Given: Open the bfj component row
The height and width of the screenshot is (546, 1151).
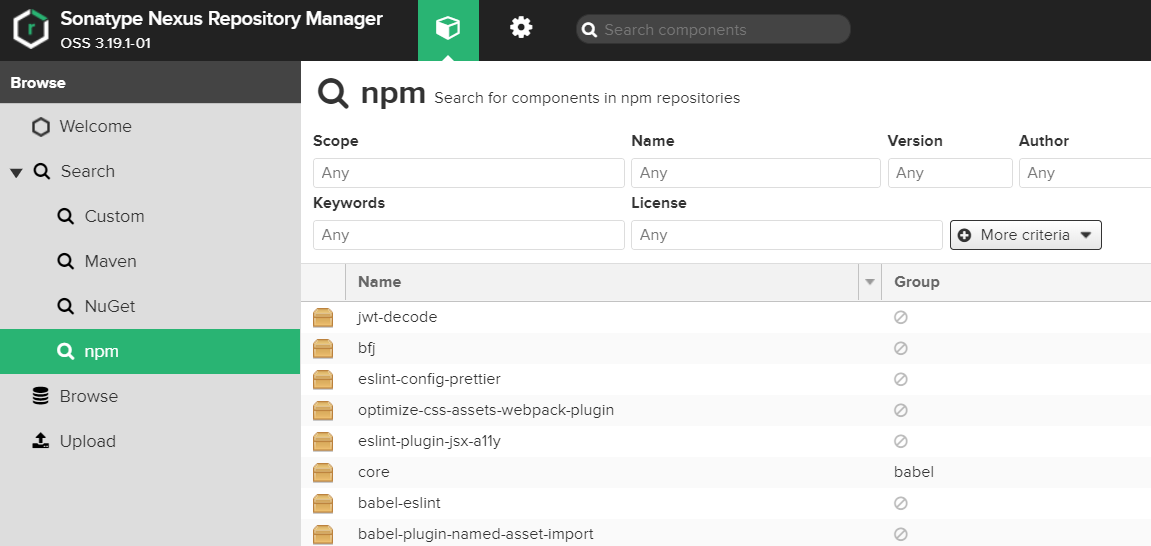Looking at the screenshot, I should [x=726, y=349].
